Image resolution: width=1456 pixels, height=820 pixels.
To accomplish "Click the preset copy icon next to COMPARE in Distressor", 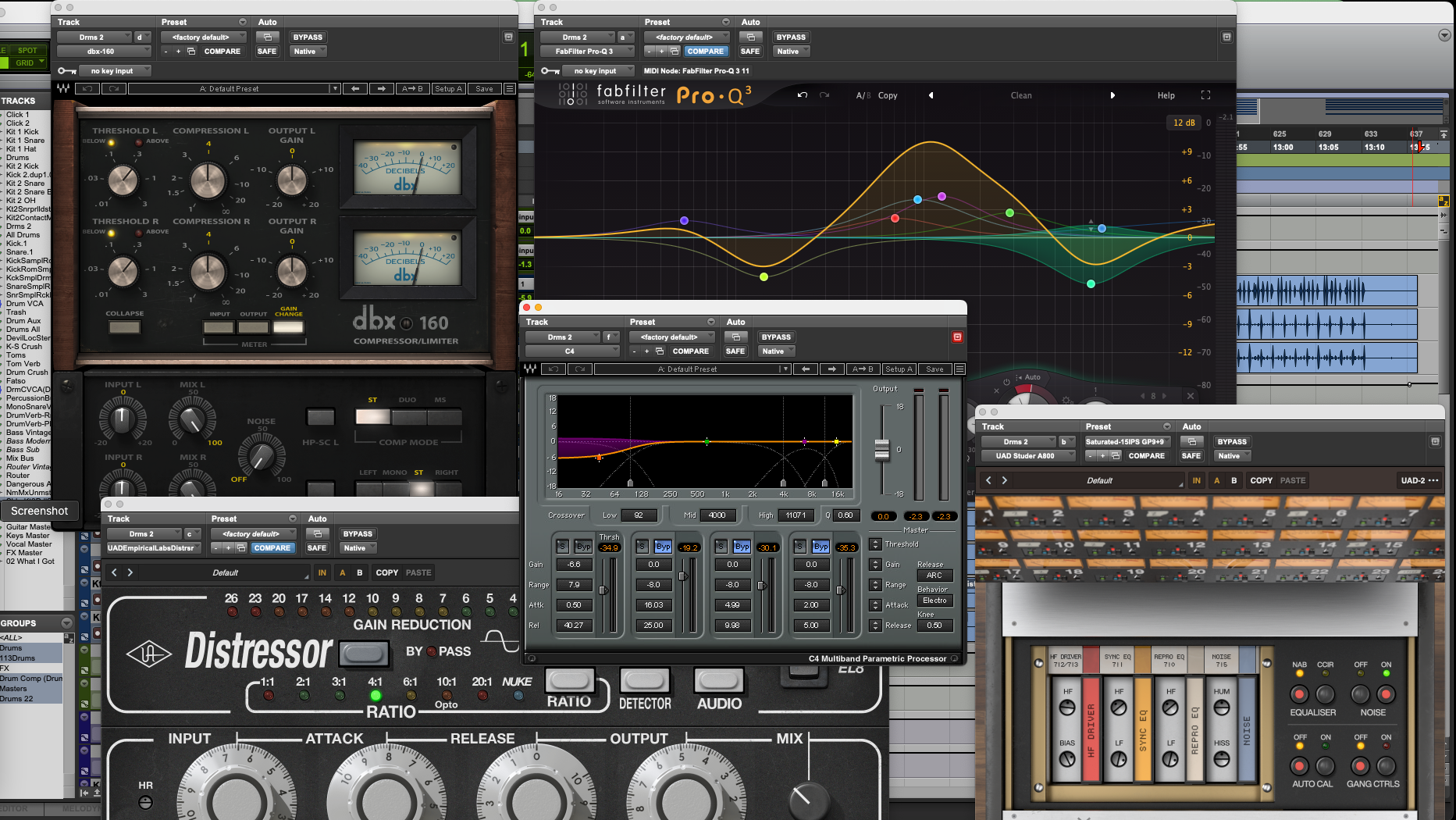I will [241, 548].
